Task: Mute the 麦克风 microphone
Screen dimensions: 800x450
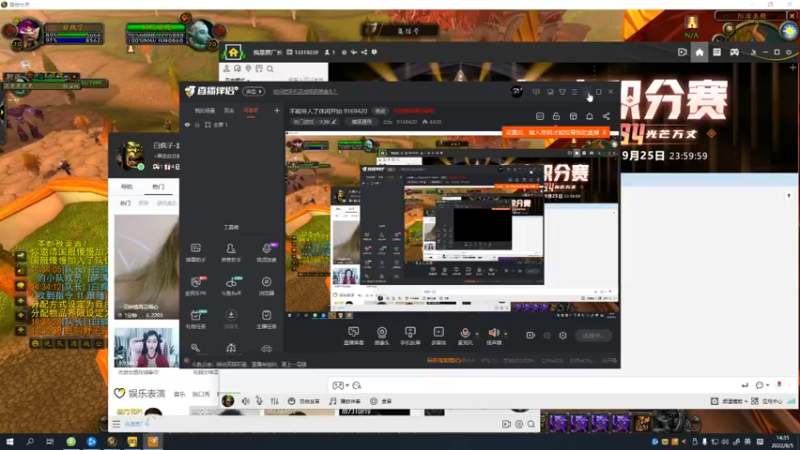Action: [465, 336]
